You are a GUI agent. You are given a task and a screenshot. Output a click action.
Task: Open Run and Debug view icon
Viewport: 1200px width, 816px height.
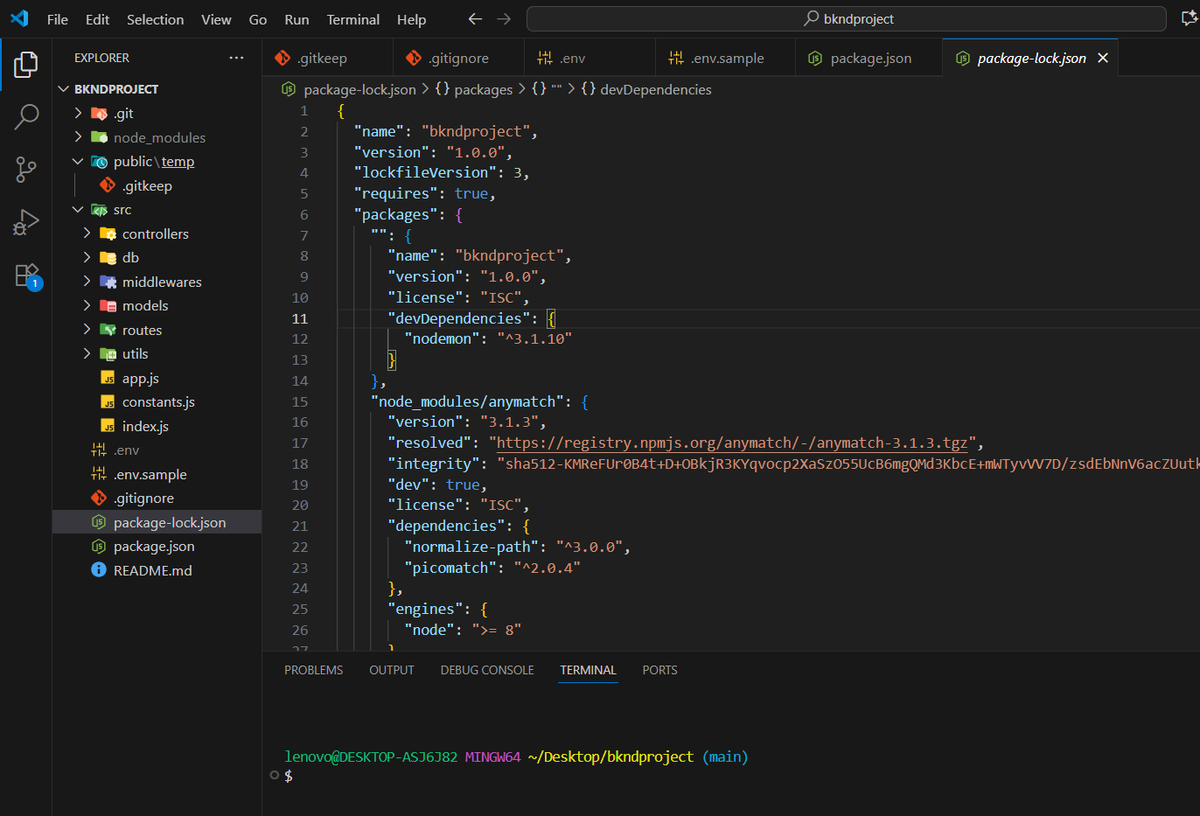[26, 222]
